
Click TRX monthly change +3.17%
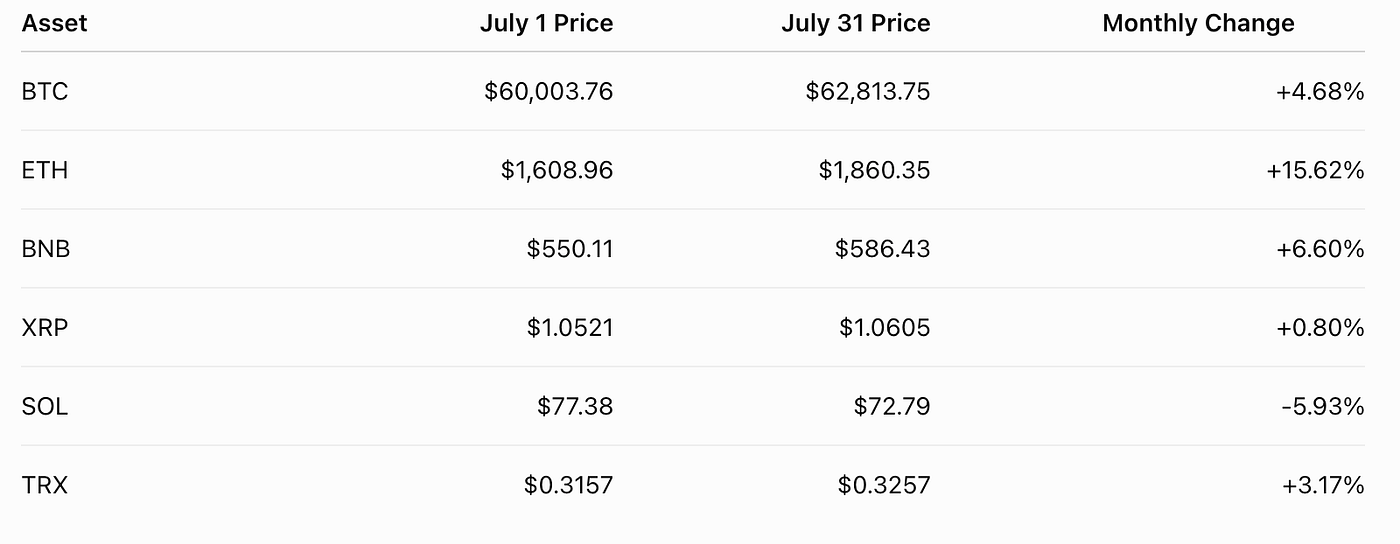(1323, 486)
